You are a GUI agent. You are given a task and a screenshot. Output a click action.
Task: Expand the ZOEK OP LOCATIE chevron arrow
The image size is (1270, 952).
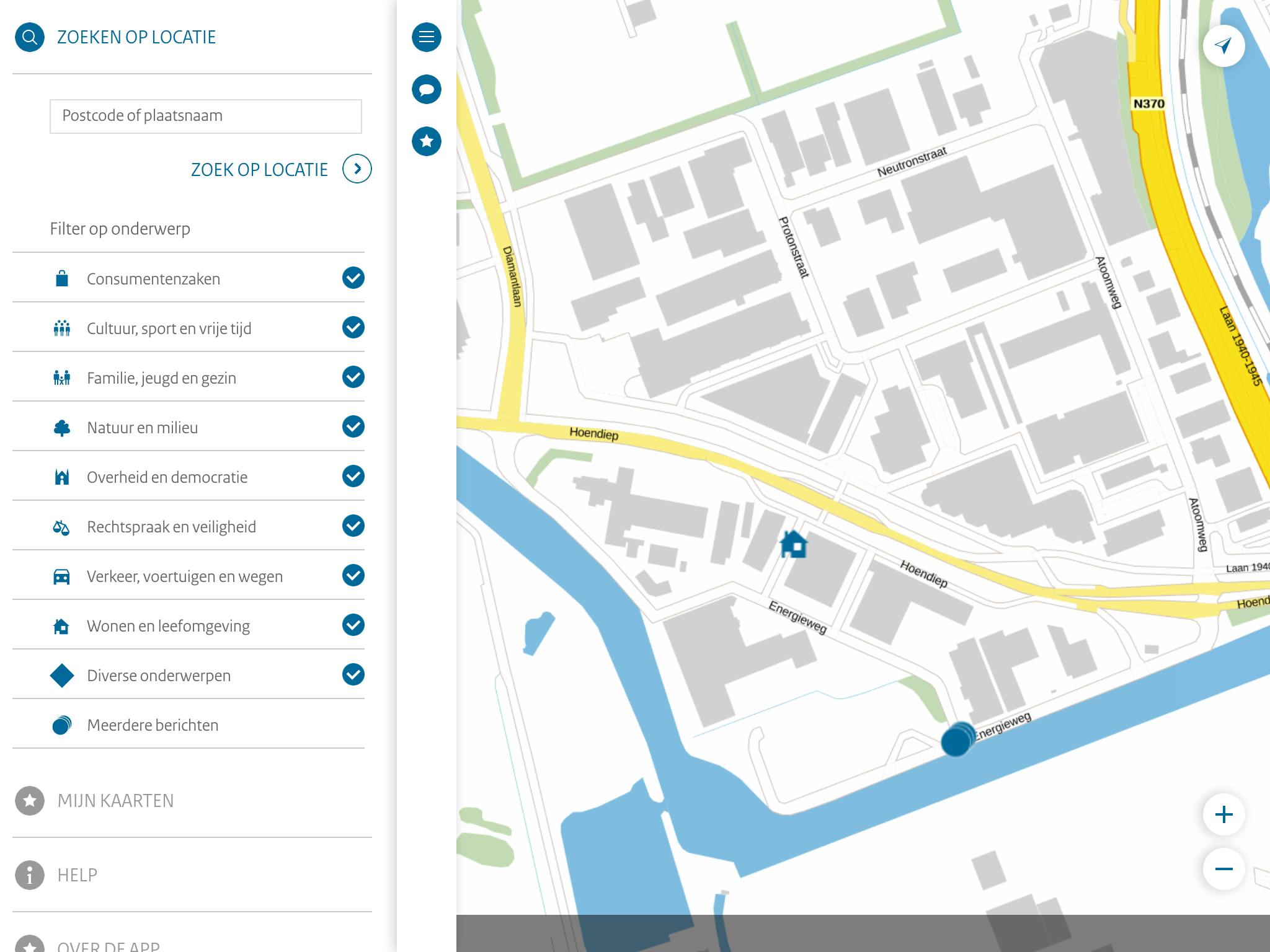coord(357,168)
